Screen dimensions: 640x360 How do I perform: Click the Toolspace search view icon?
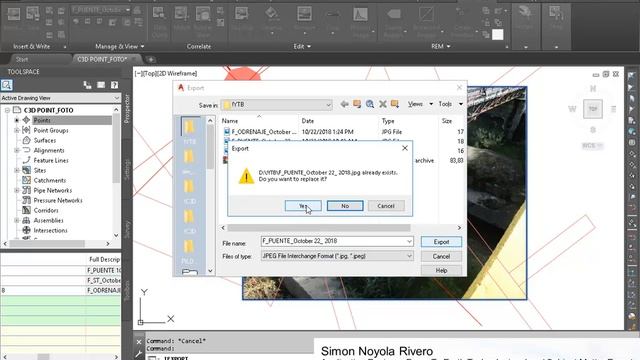(7, 85)
